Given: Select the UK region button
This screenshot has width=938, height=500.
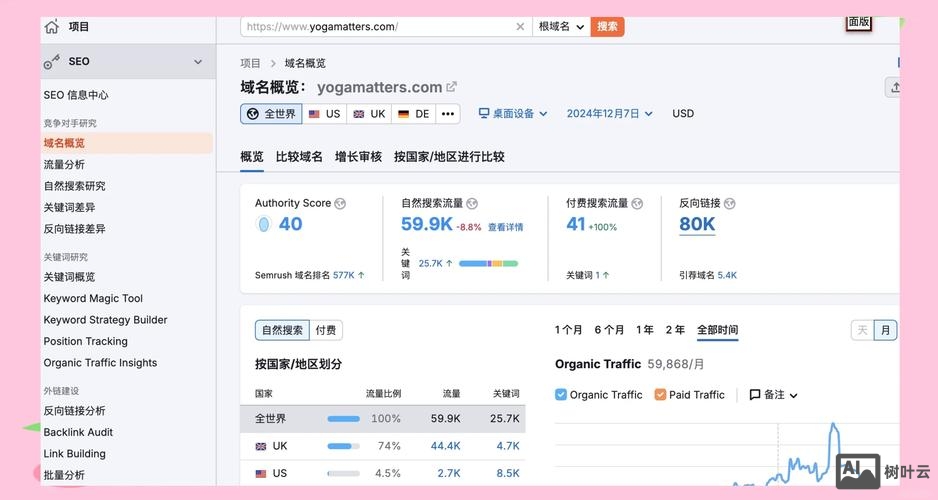Looking at the screenshot, I should [x=369, y=114].
